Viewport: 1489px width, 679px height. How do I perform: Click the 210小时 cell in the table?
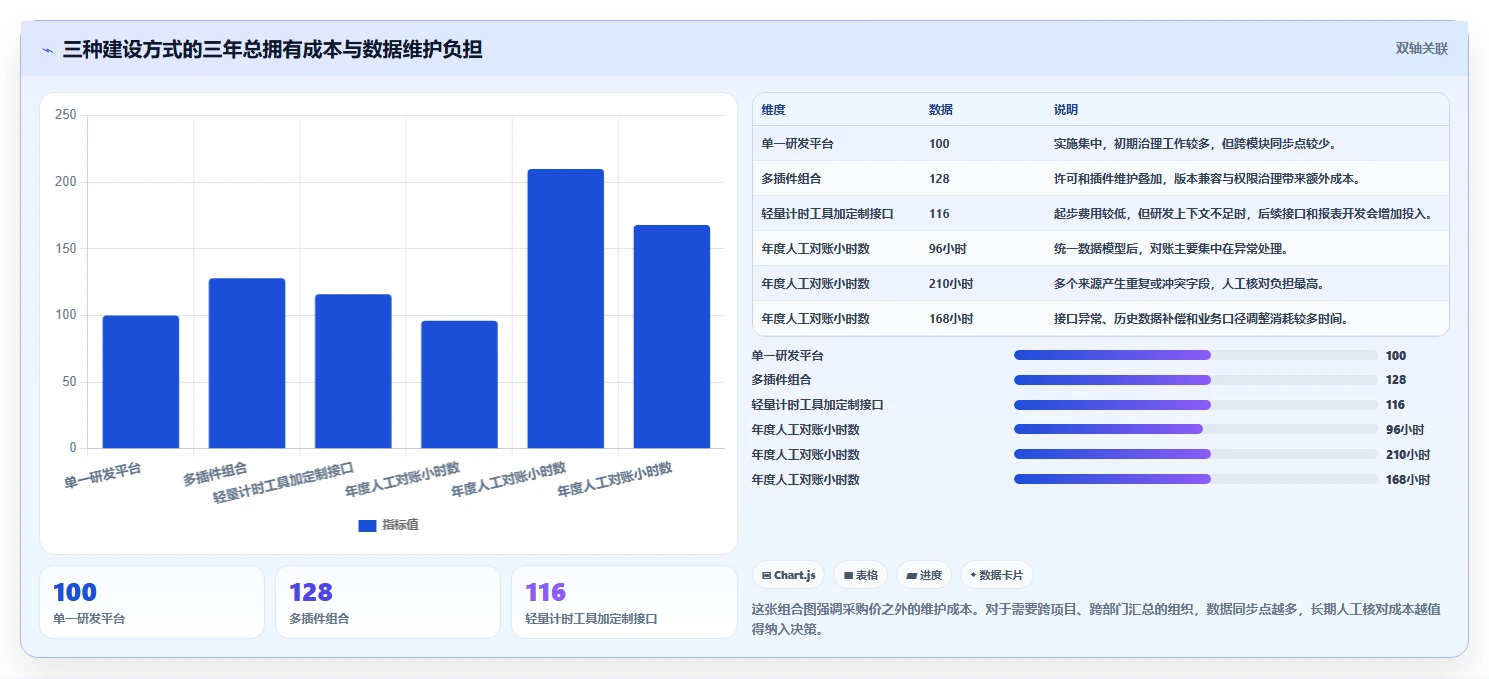pos(950,284)
